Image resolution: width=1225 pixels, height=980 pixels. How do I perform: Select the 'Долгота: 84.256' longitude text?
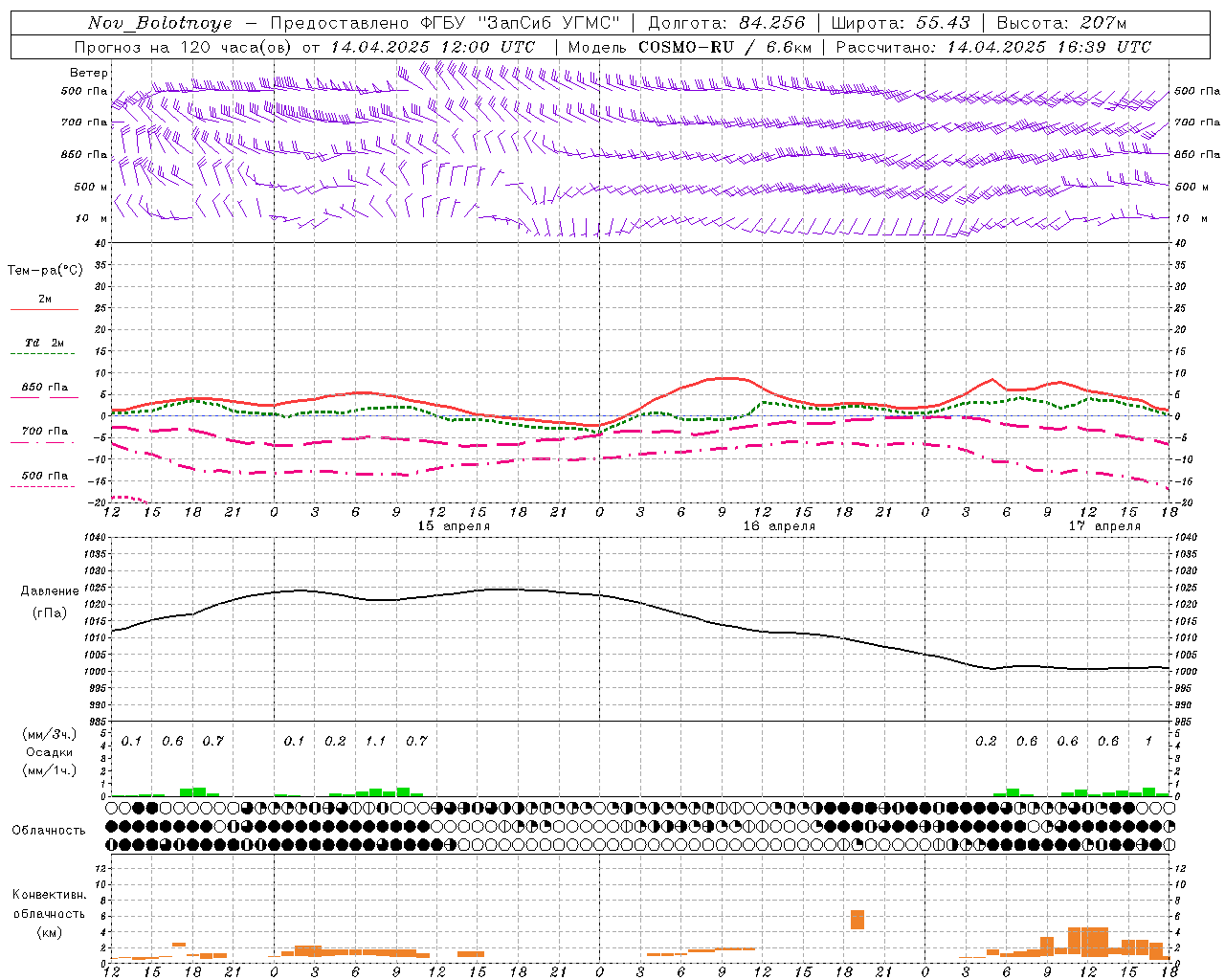726,23
